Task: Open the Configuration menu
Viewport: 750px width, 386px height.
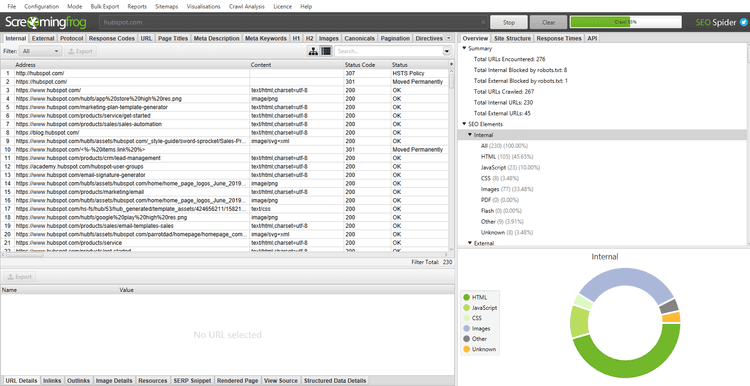Action: 41,7
